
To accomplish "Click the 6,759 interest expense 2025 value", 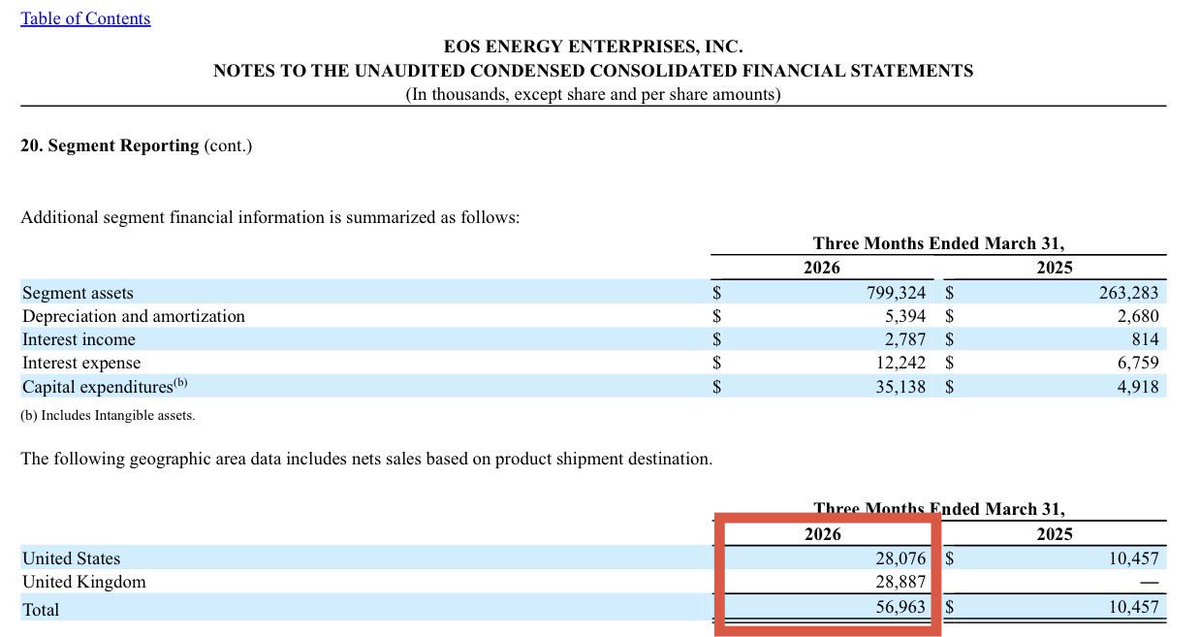I will pos(1138,363).
